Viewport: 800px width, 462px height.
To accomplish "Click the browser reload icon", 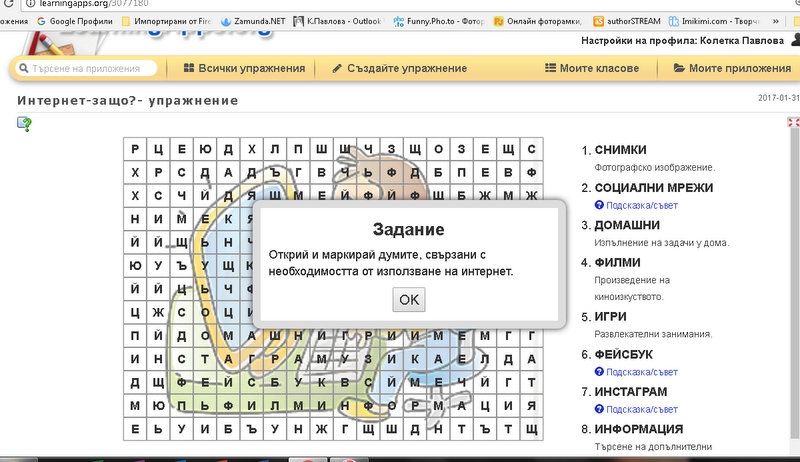I will tap(8, 3).
